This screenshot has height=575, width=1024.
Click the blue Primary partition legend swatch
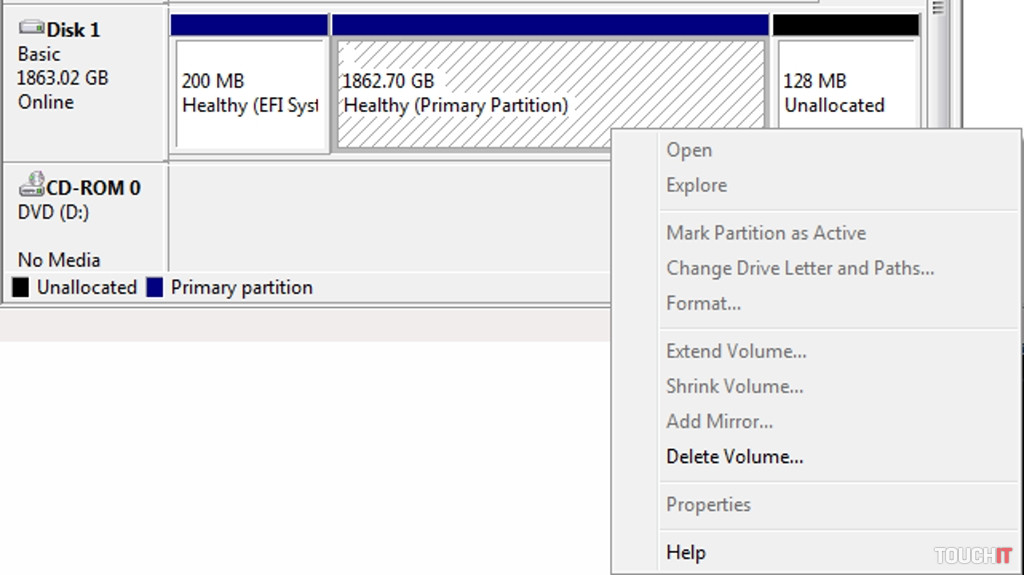[154, 288]
